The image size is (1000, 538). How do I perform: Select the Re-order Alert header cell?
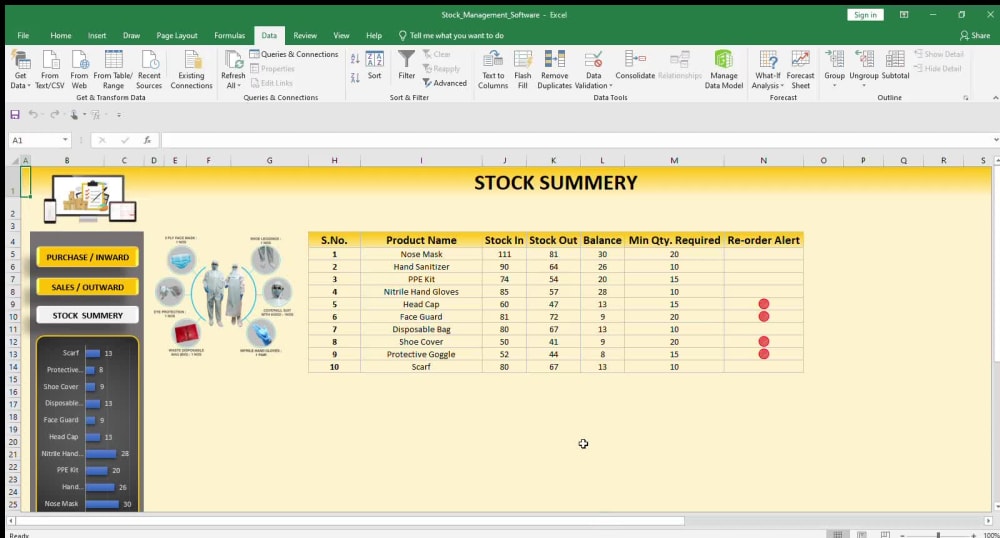(x=763, y=240)
